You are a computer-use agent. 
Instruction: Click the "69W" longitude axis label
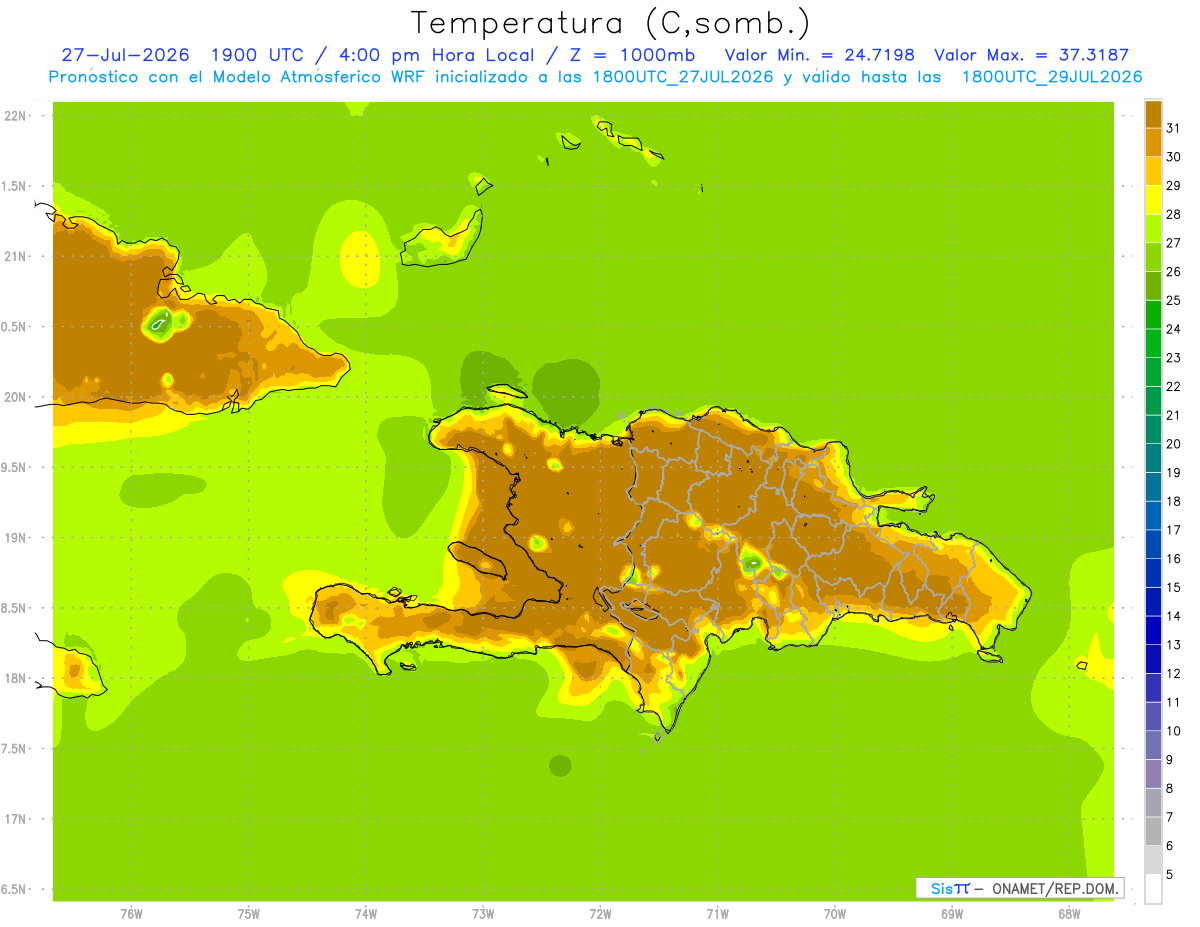[952, 914]
